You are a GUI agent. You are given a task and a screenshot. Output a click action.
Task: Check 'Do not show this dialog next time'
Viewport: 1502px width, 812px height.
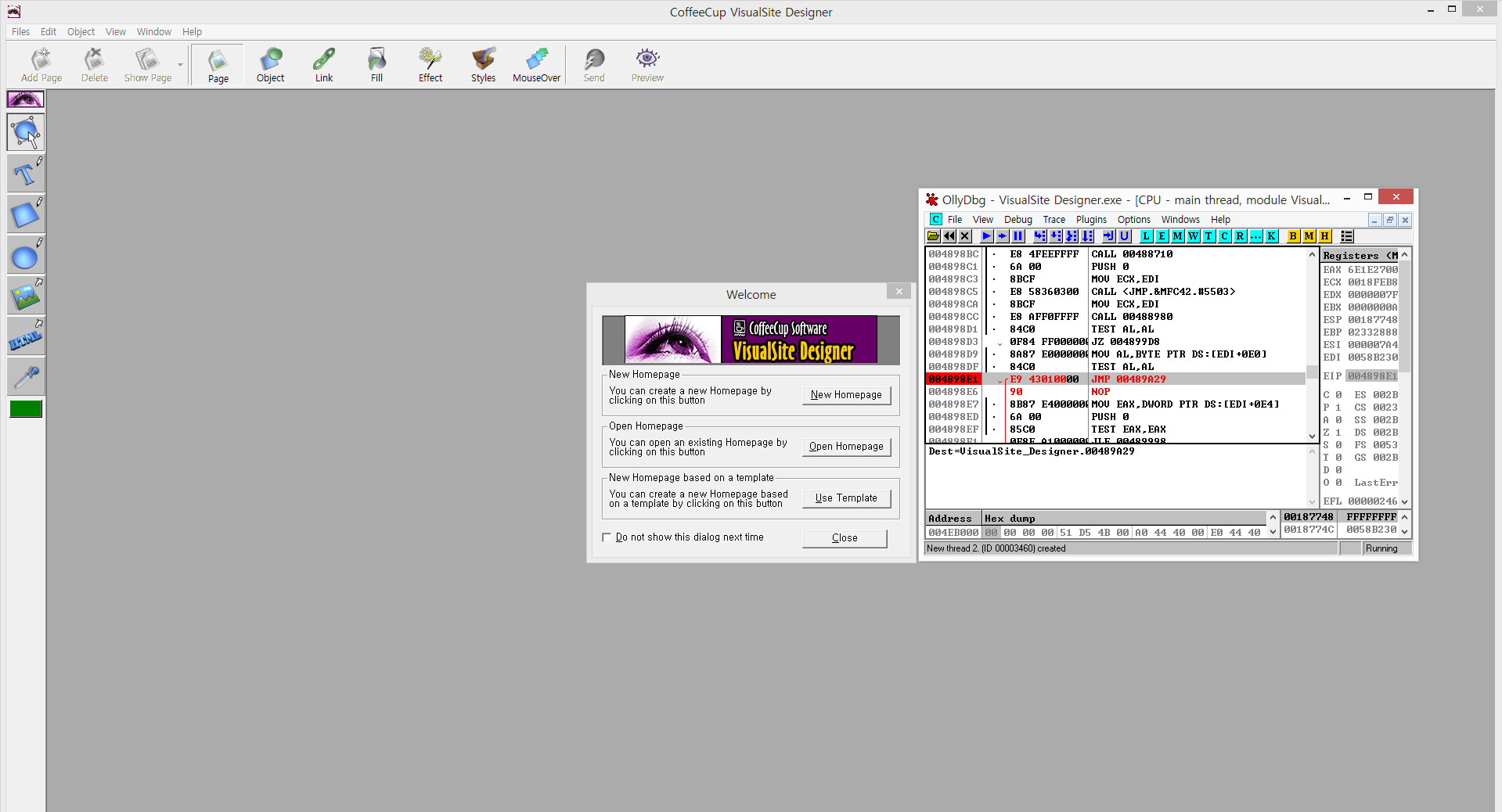click(x=607, y=537)
